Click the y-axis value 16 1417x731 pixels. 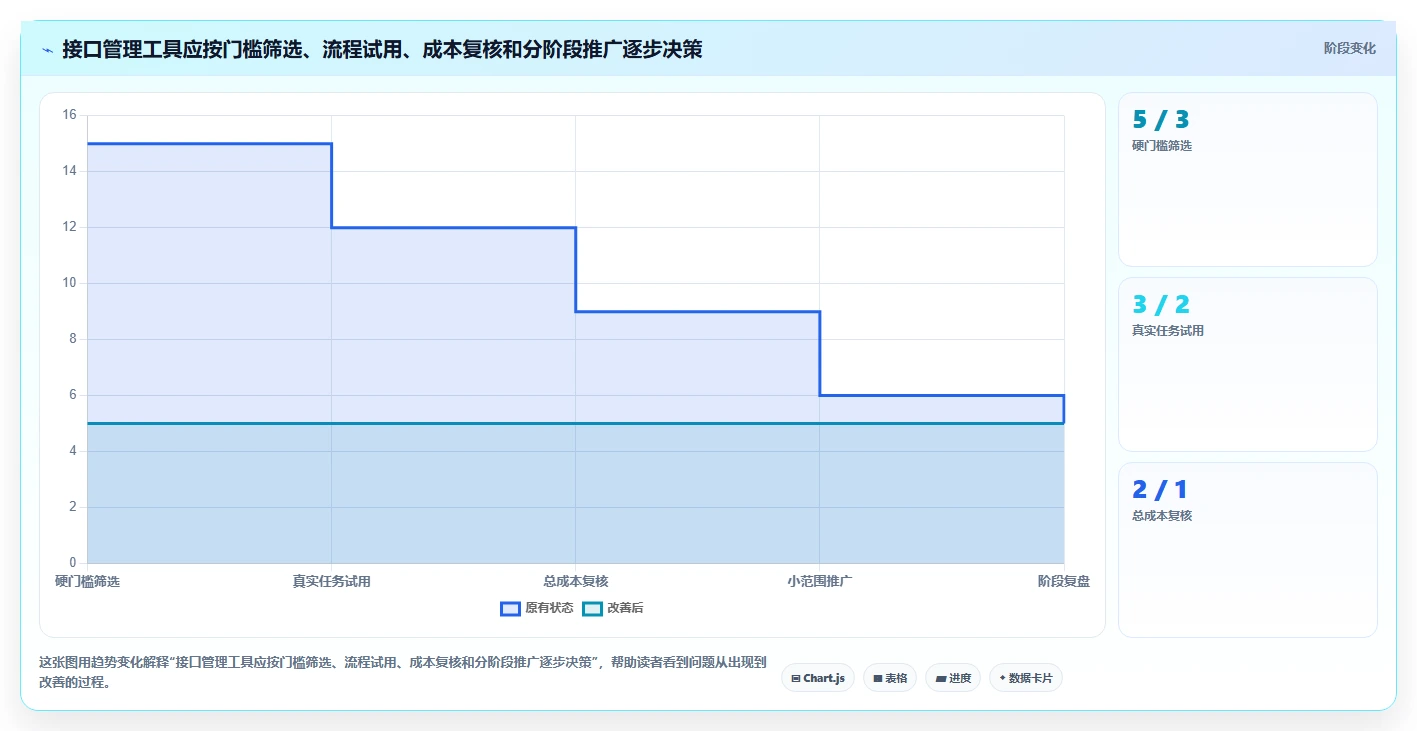[x=69, y=115]
